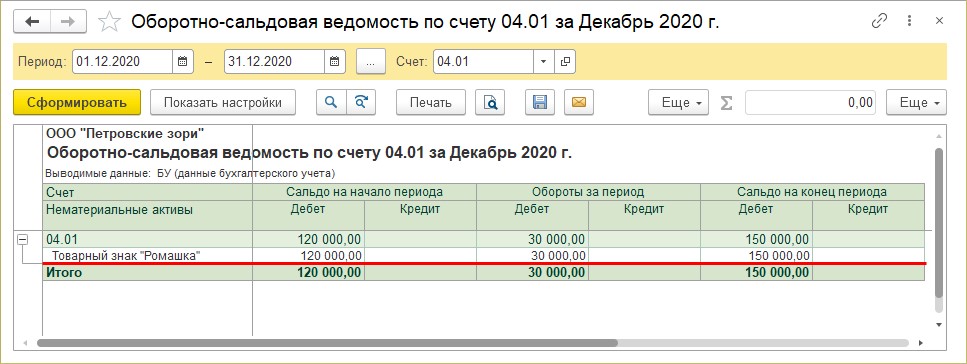Copy link using the chain icon
The height and width of the screenshot is (364, 967).
pos(879,21)
